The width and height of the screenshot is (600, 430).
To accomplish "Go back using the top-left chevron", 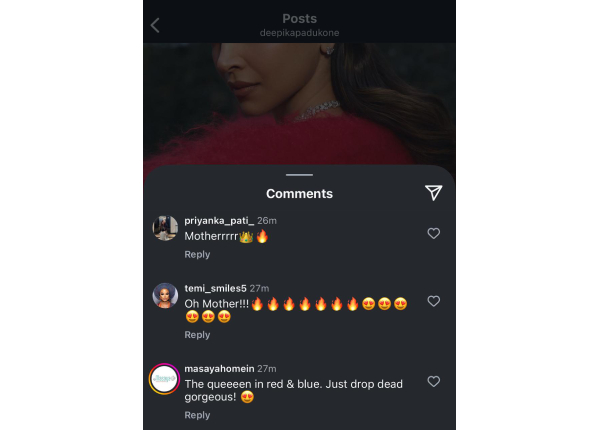I will coord(155,25).
